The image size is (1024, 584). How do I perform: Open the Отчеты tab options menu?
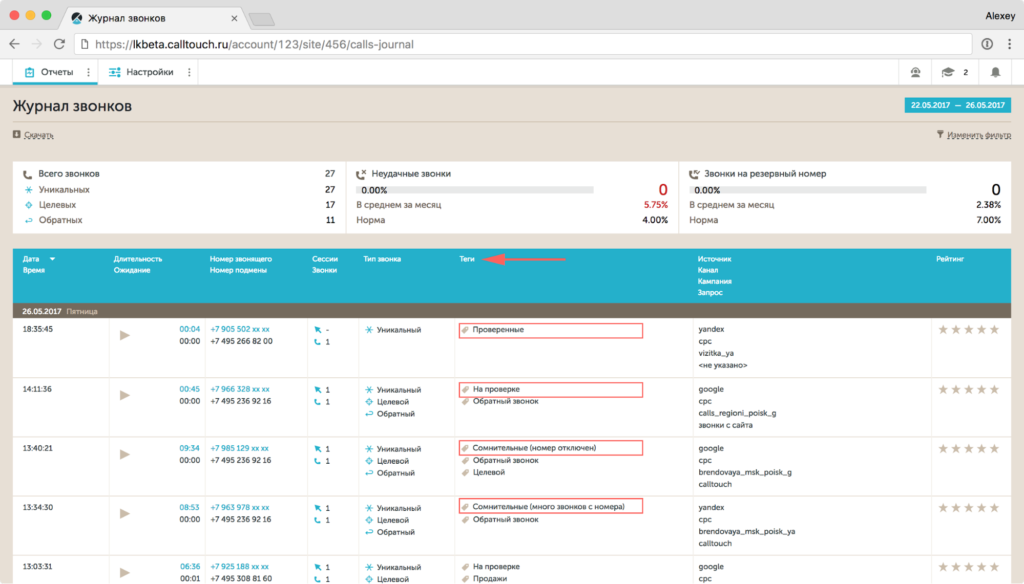[88, 72]
